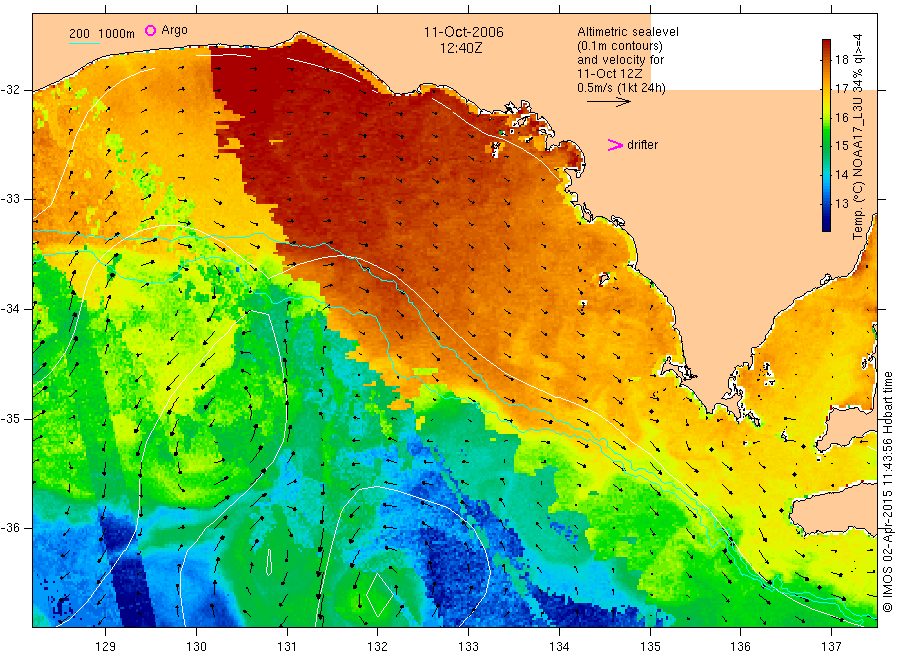The width and height of the screenshot is (900, 660).
Task: Click the color bar label 13
Action: (x=841, y=203)
